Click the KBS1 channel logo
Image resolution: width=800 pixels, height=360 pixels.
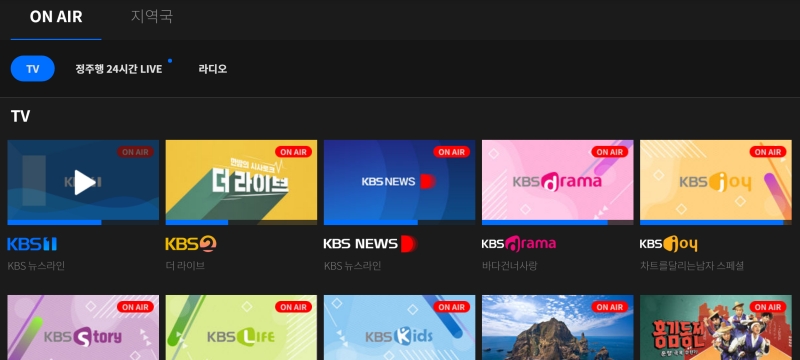(32, 244)
